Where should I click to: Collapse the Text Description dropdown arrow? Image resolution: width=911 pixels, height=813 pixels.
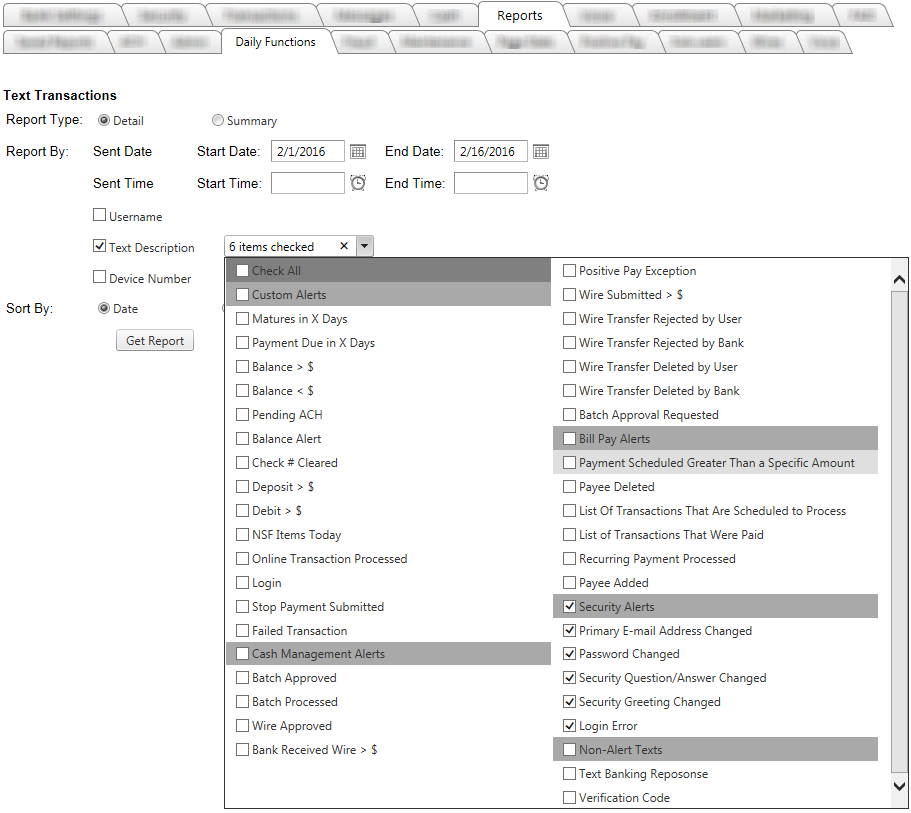tap(365, 246)
